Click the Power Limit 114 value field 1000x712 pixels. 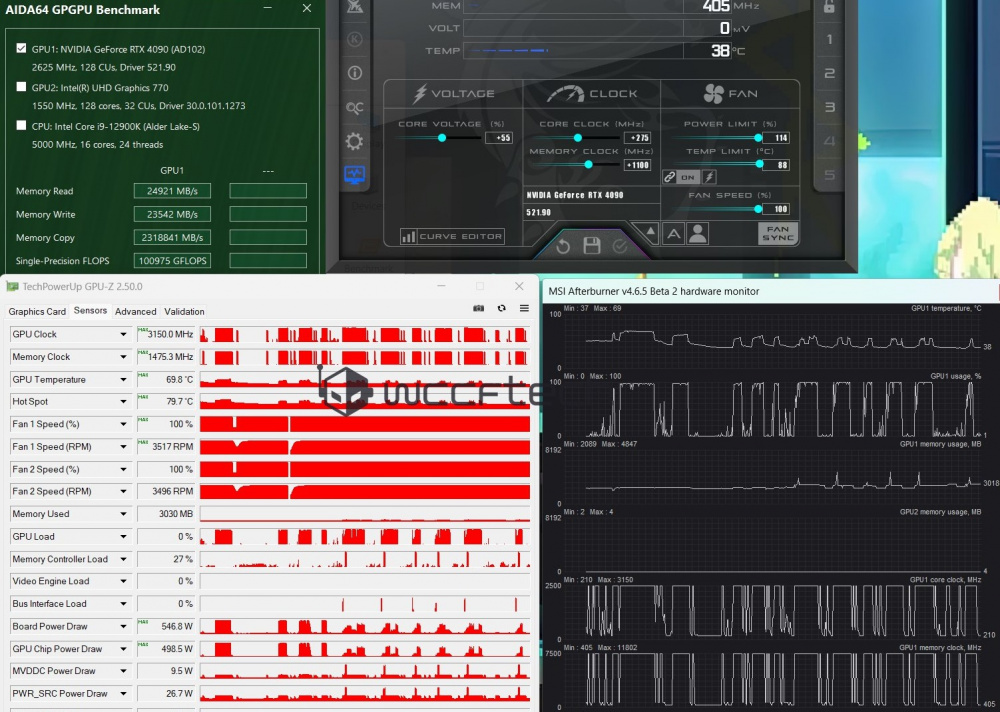point(777,138)
